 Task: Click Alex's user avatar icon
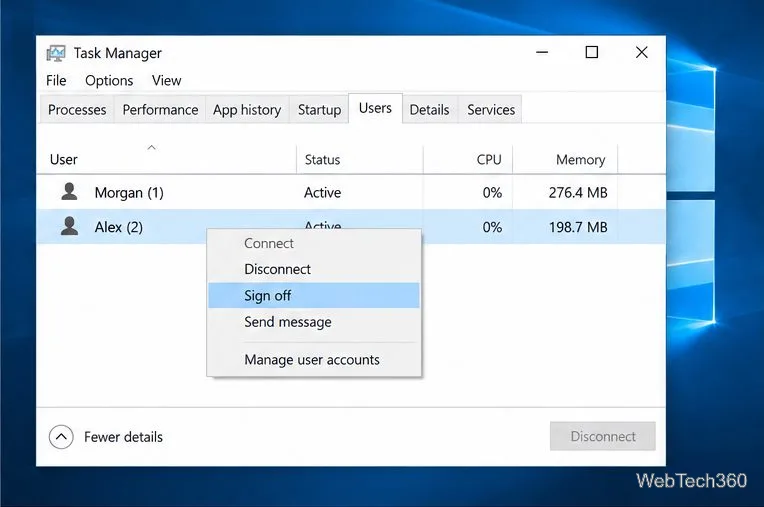click(x=69, y=226)
